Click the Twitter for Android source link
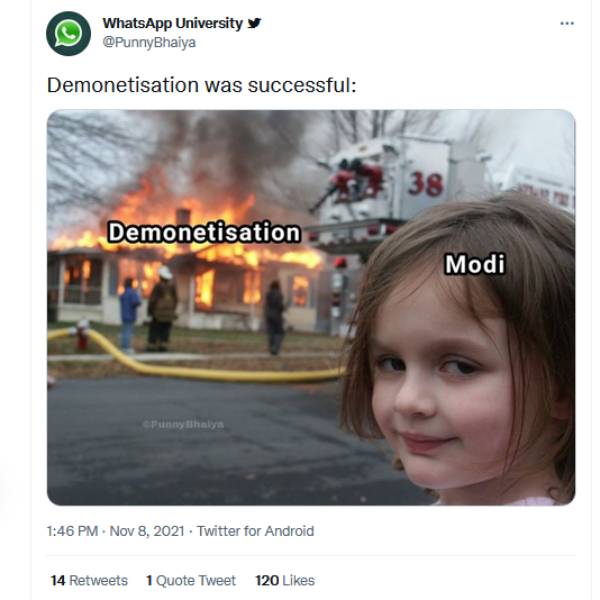Screen dimensions: 600x600 255,531
